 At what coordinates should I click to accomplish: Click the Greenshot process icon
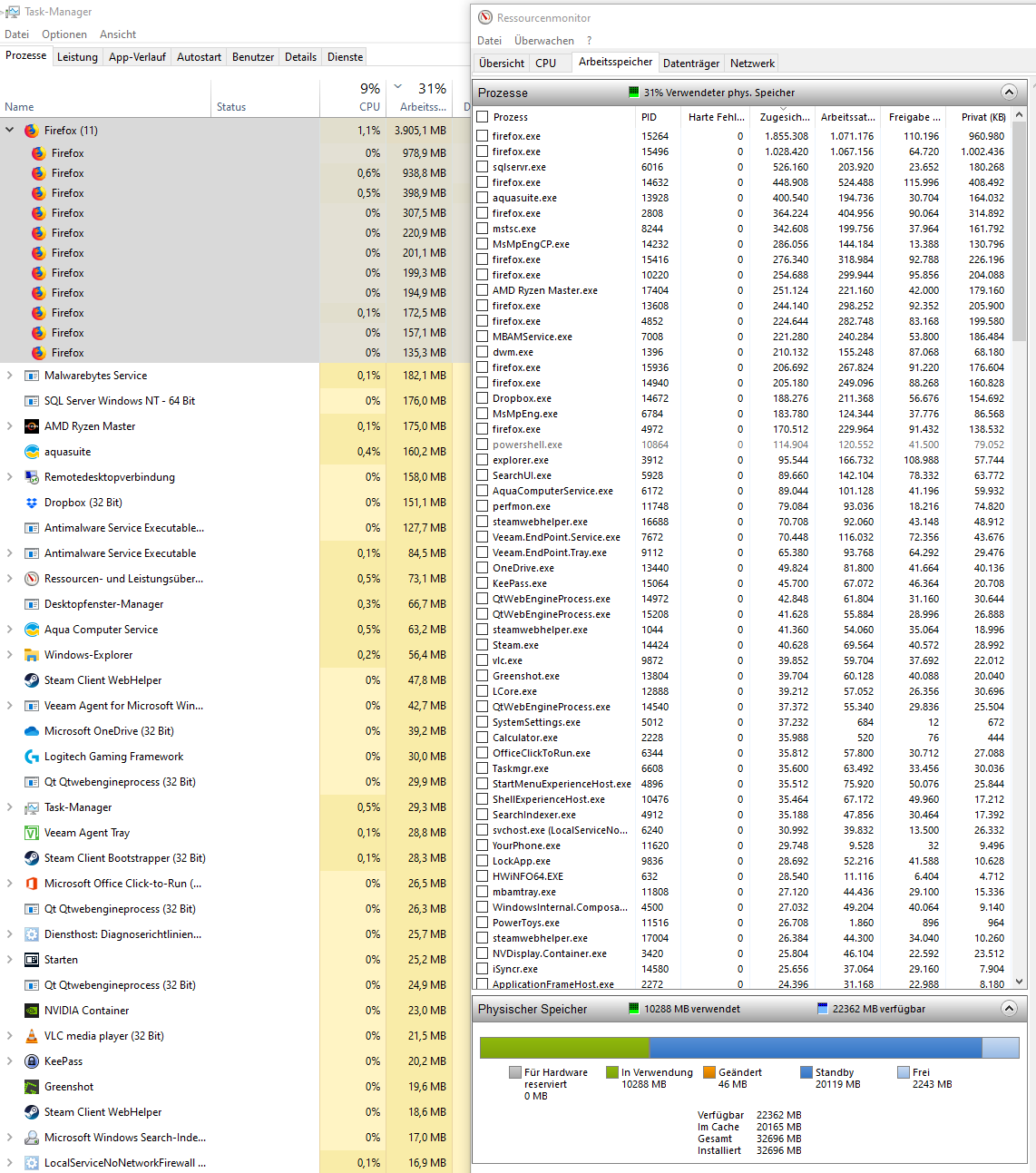click(32, 1087)
